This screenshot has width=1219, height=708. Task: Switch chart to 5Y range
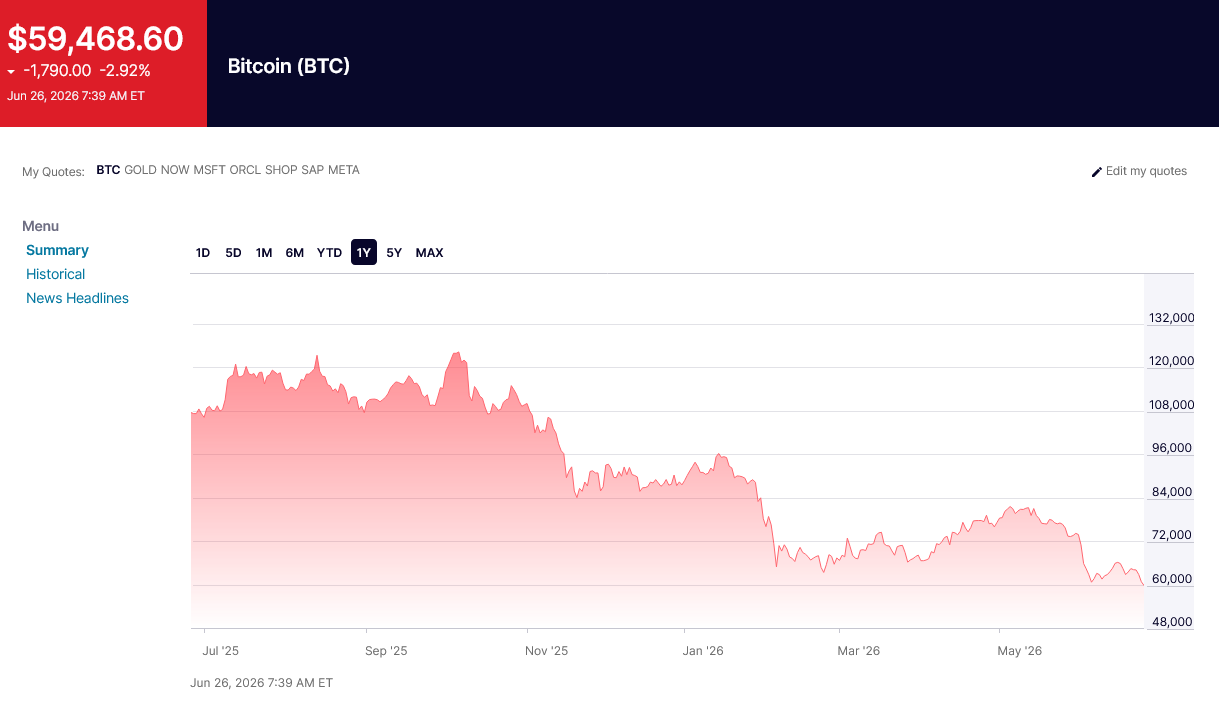click(x=394, y=253)
